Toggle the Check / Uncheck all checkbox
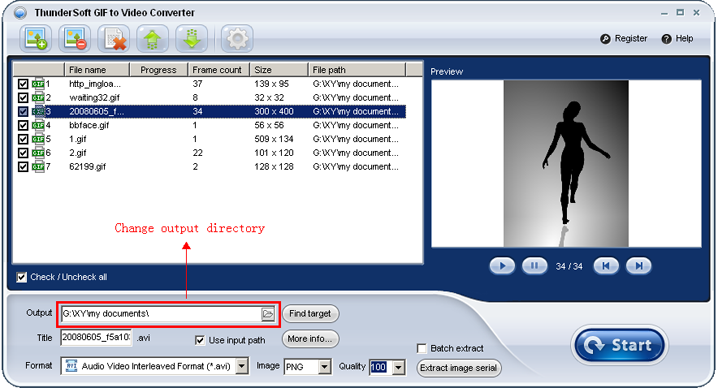 (21, 277)
